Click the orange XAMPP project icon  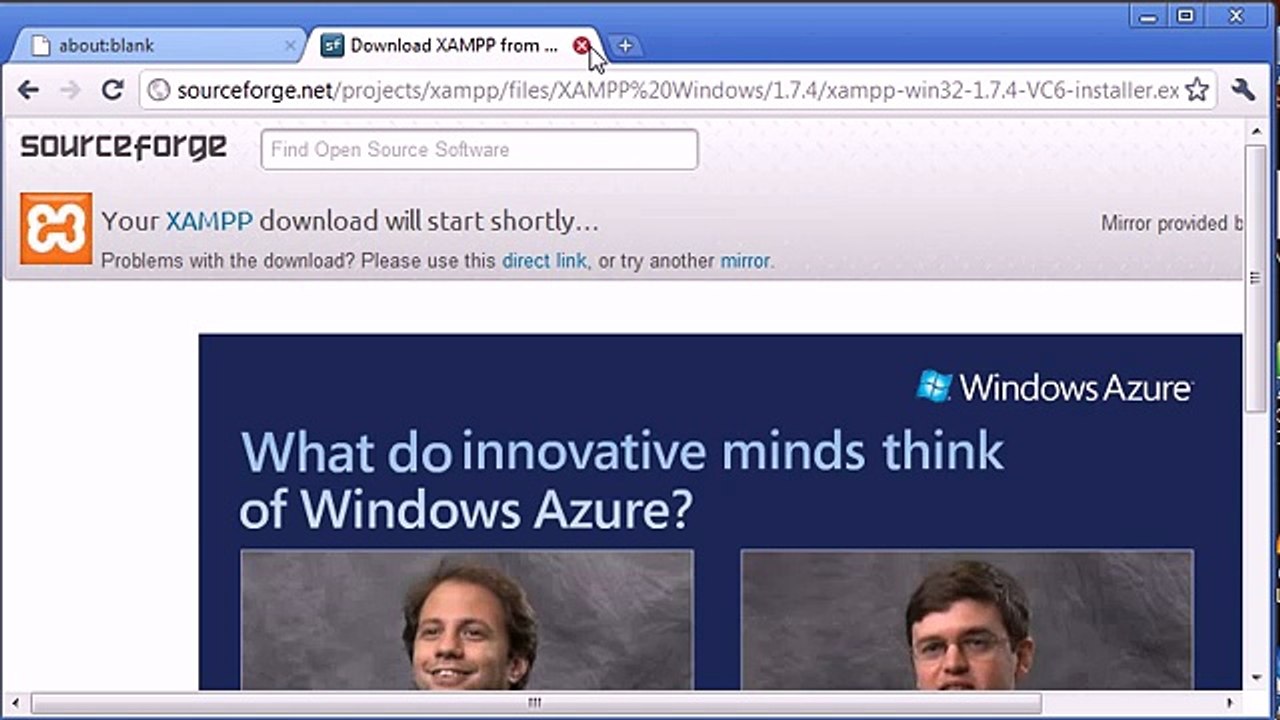pos(56,228)
